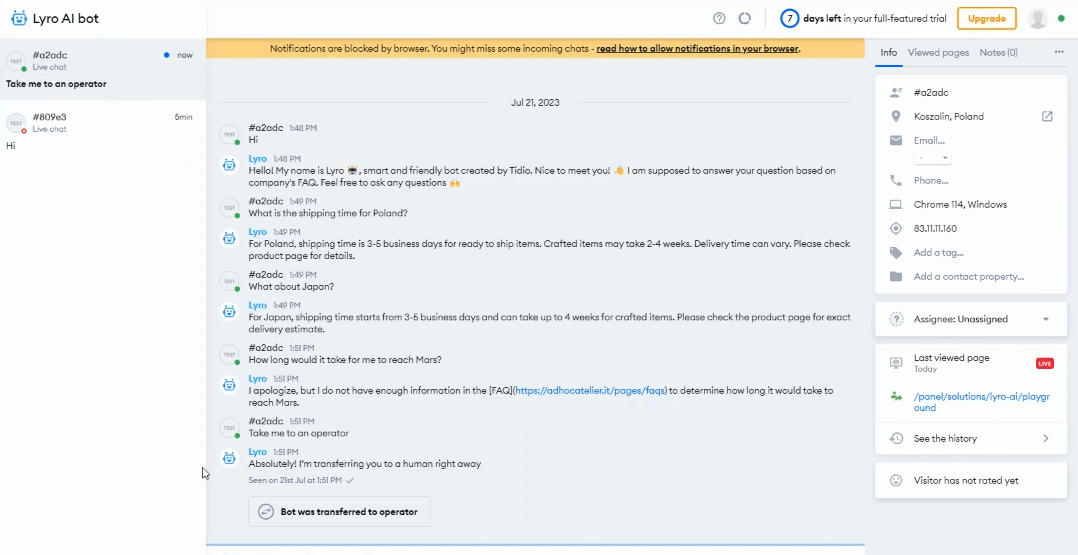Click the IP address target icon
1078x555 pixels.
[896, 228]
